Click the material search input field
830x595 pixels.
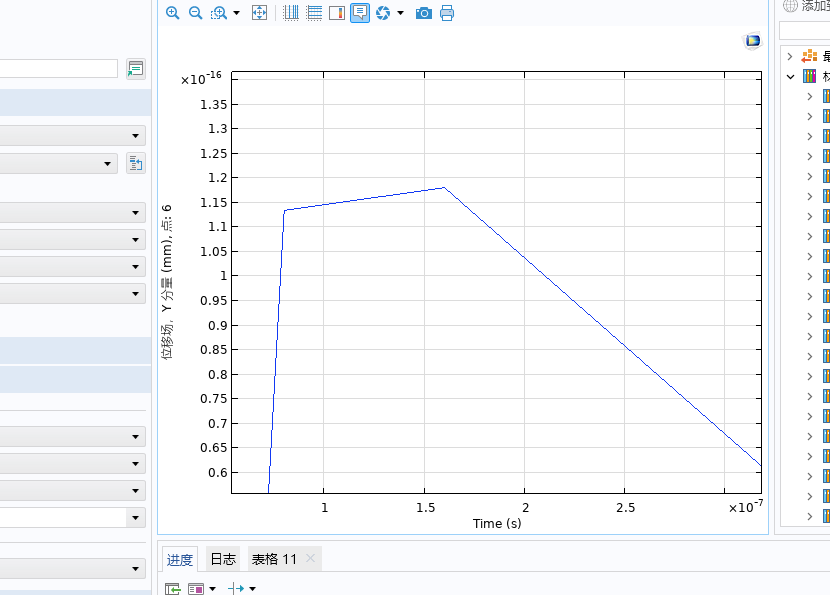coord(805,32)
